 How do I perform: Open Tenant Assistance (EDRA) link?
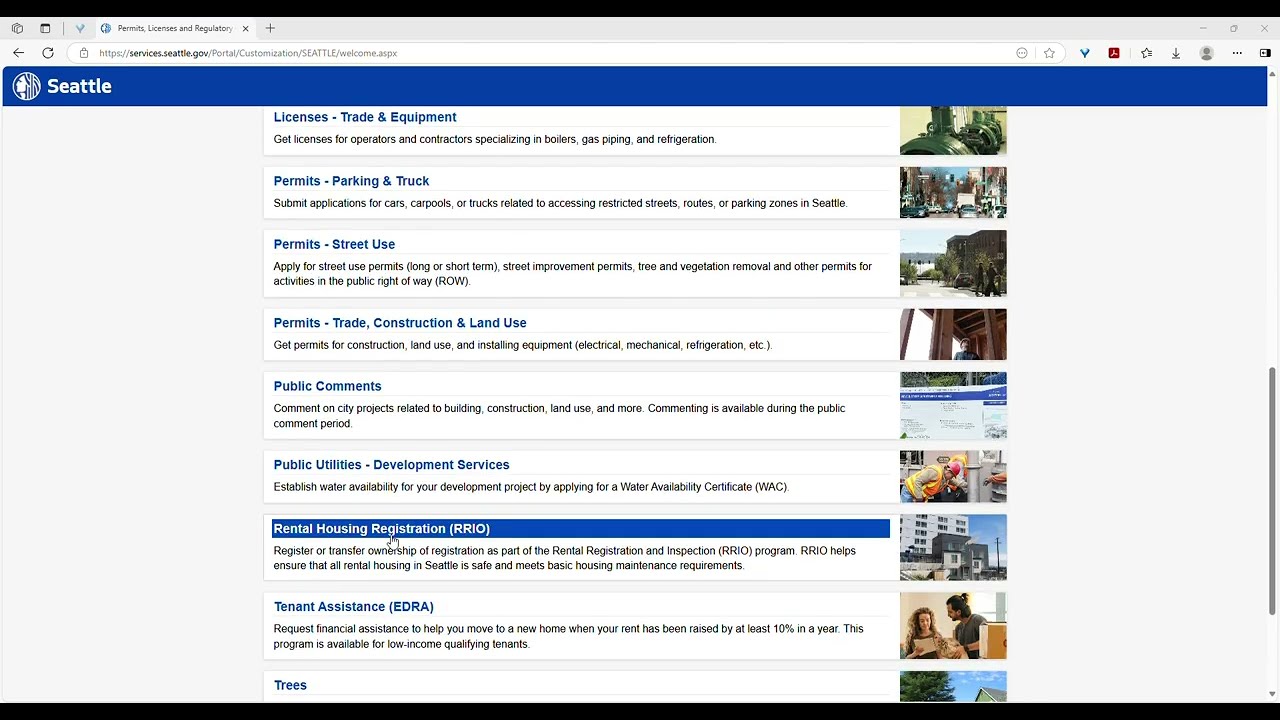pos(353,607)
